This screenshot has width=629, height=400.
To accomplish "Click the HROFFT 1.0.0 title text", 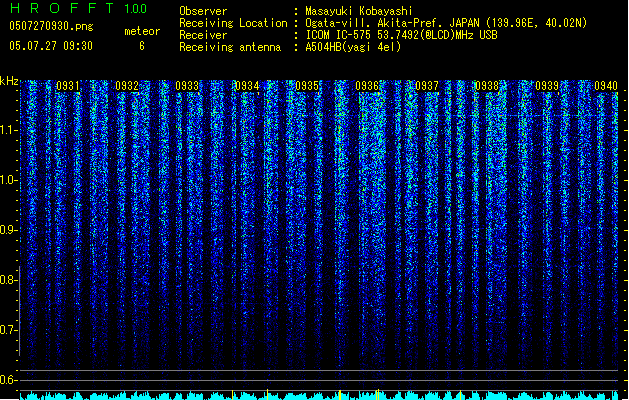I will coord(78,8).
